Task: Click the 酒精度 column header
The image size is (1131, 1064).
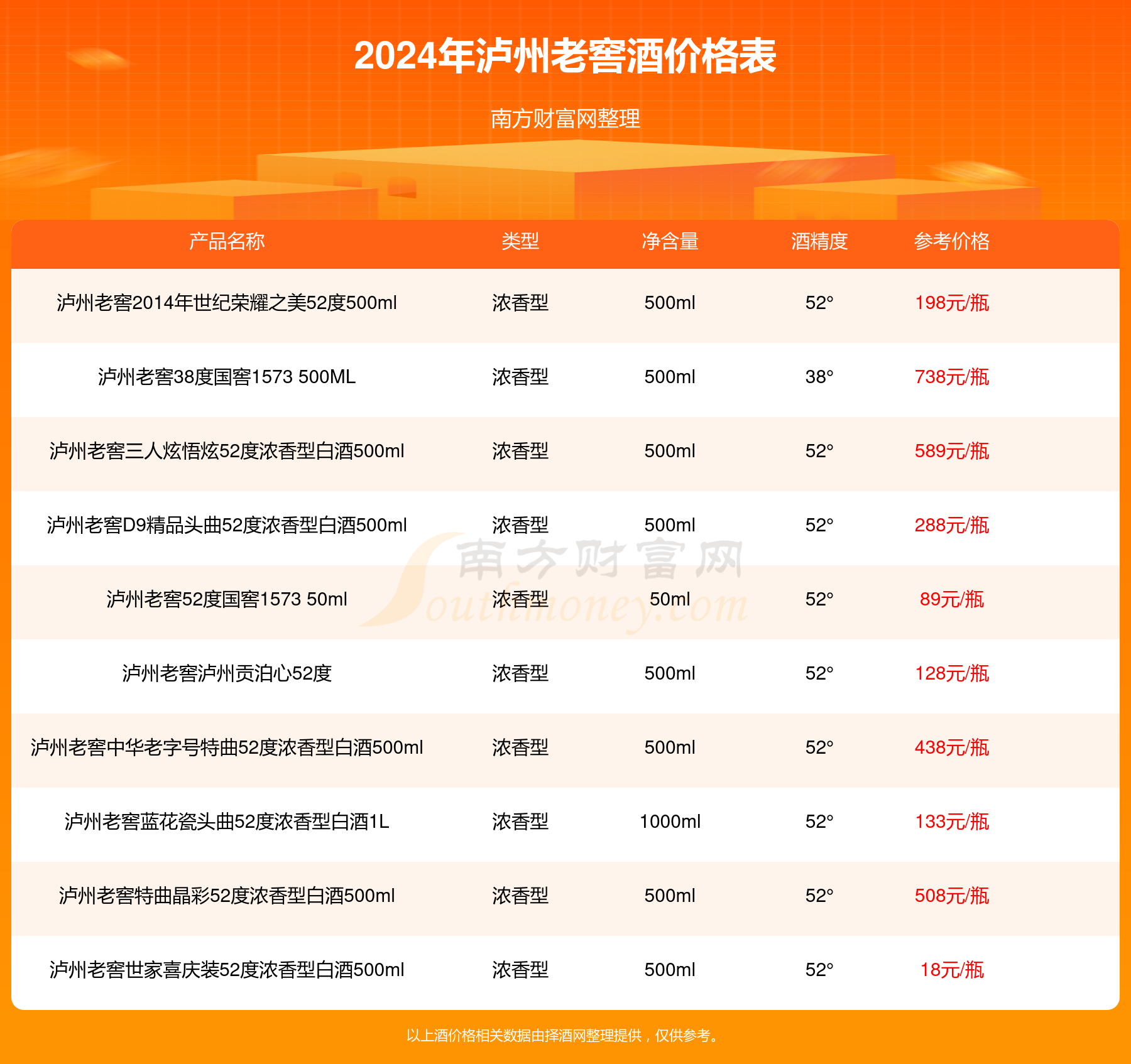Action: (819, 241)
